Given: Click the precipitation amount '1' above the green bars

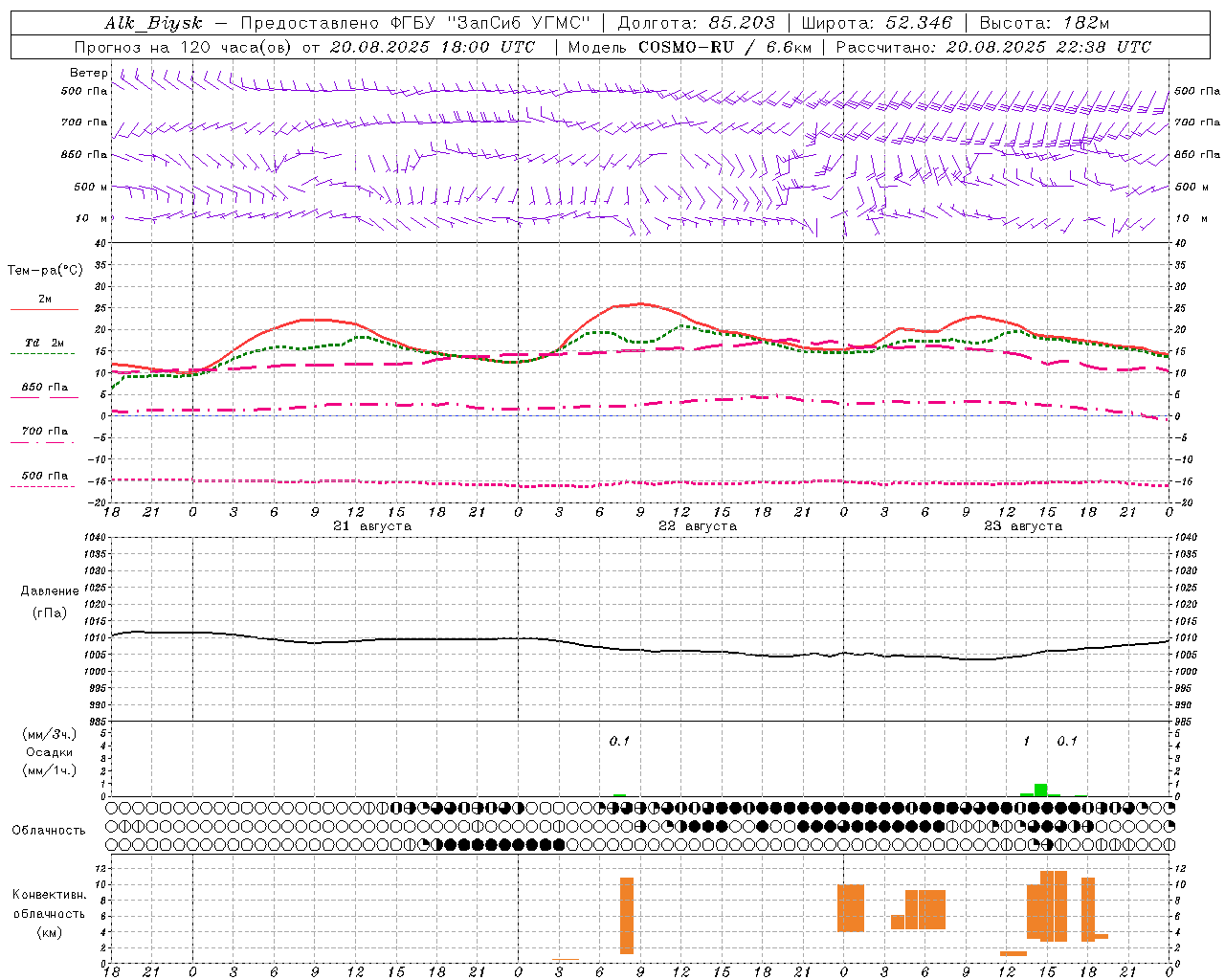Looking at the screenshot, I should (1027, 742).
